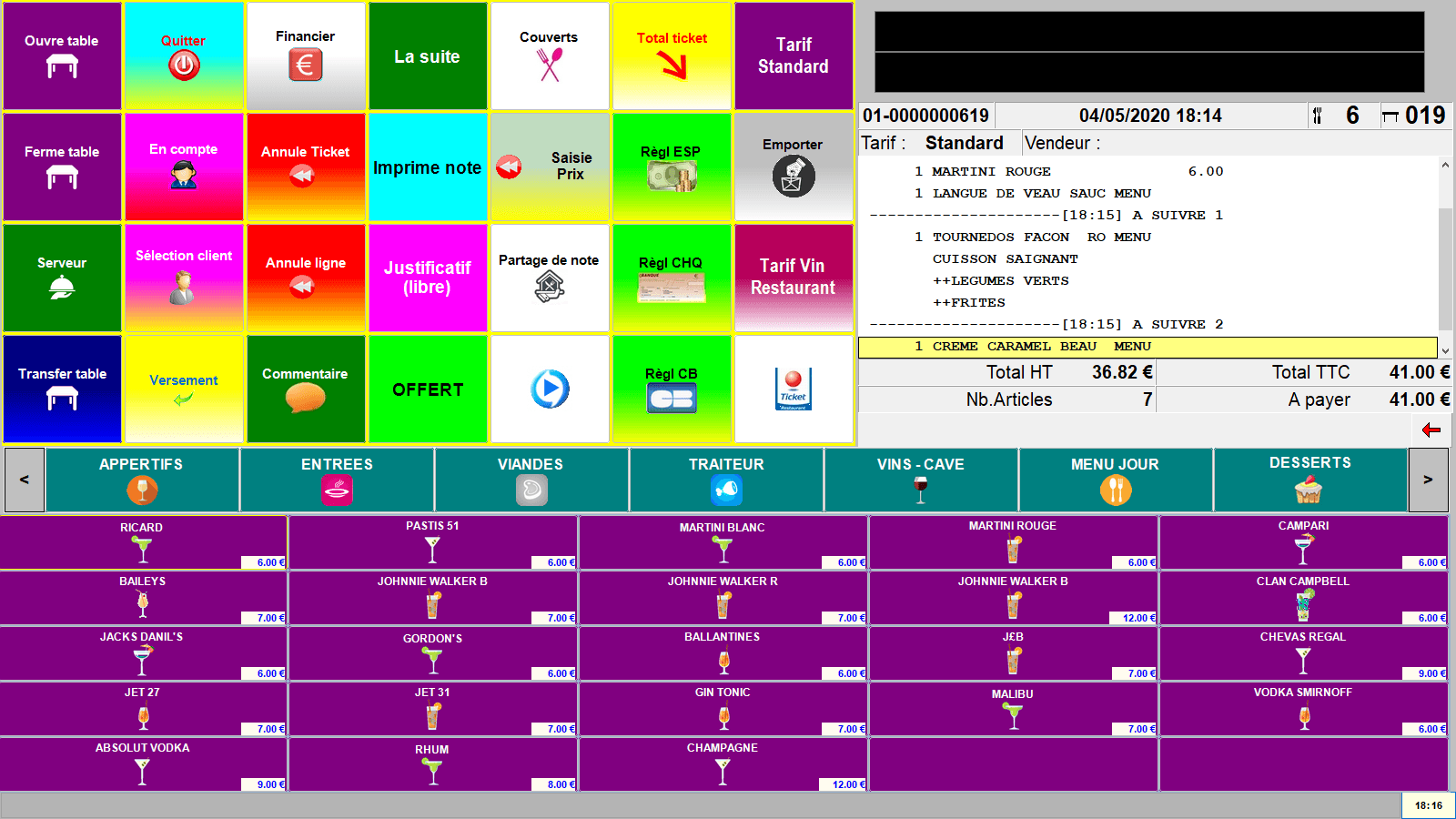Image resolution: width=1456 pixels, height=819 pixels.
Task: Add RICARD to the order
Action: (x=144, y=543)
